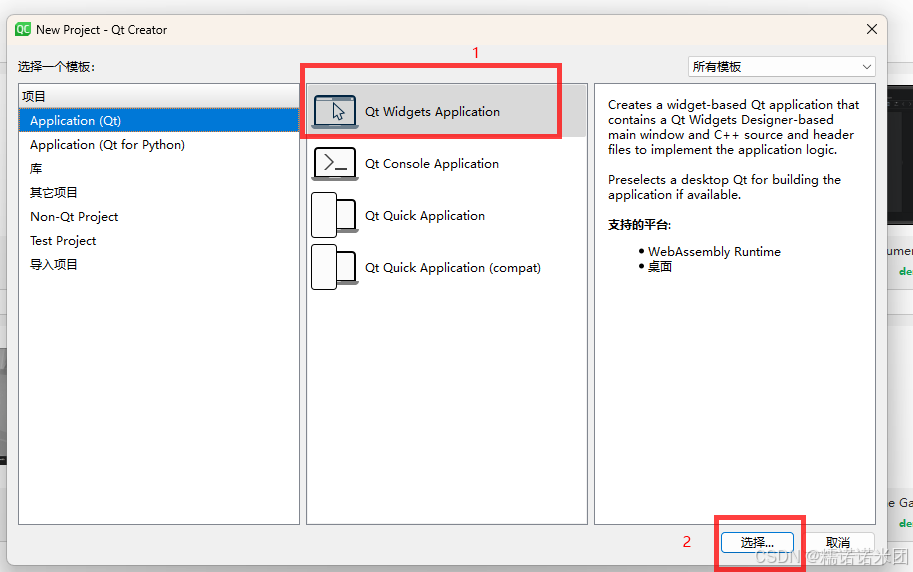
Task: Open the 所有模板 template filter dropdown
Action: 781,66
